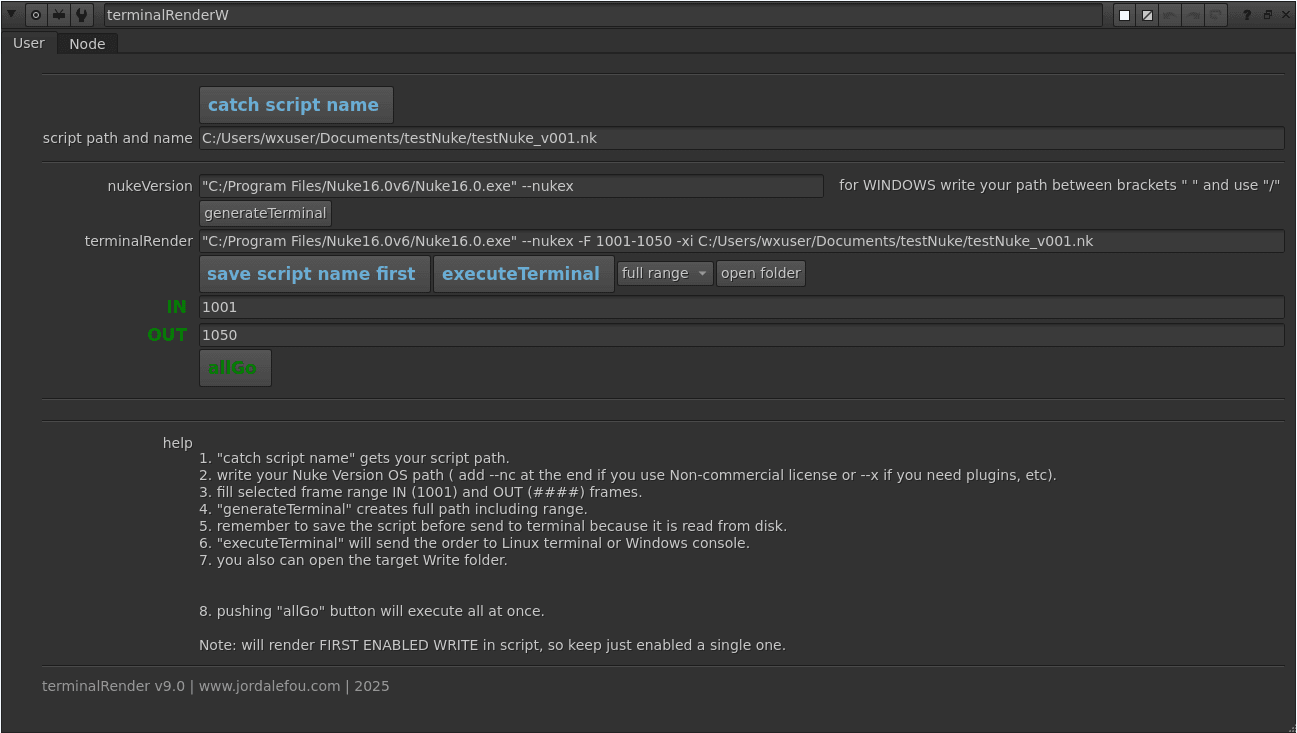Click the executeTerminal button
Viewport: 1297px width, 733px height.
click(521, 274)
